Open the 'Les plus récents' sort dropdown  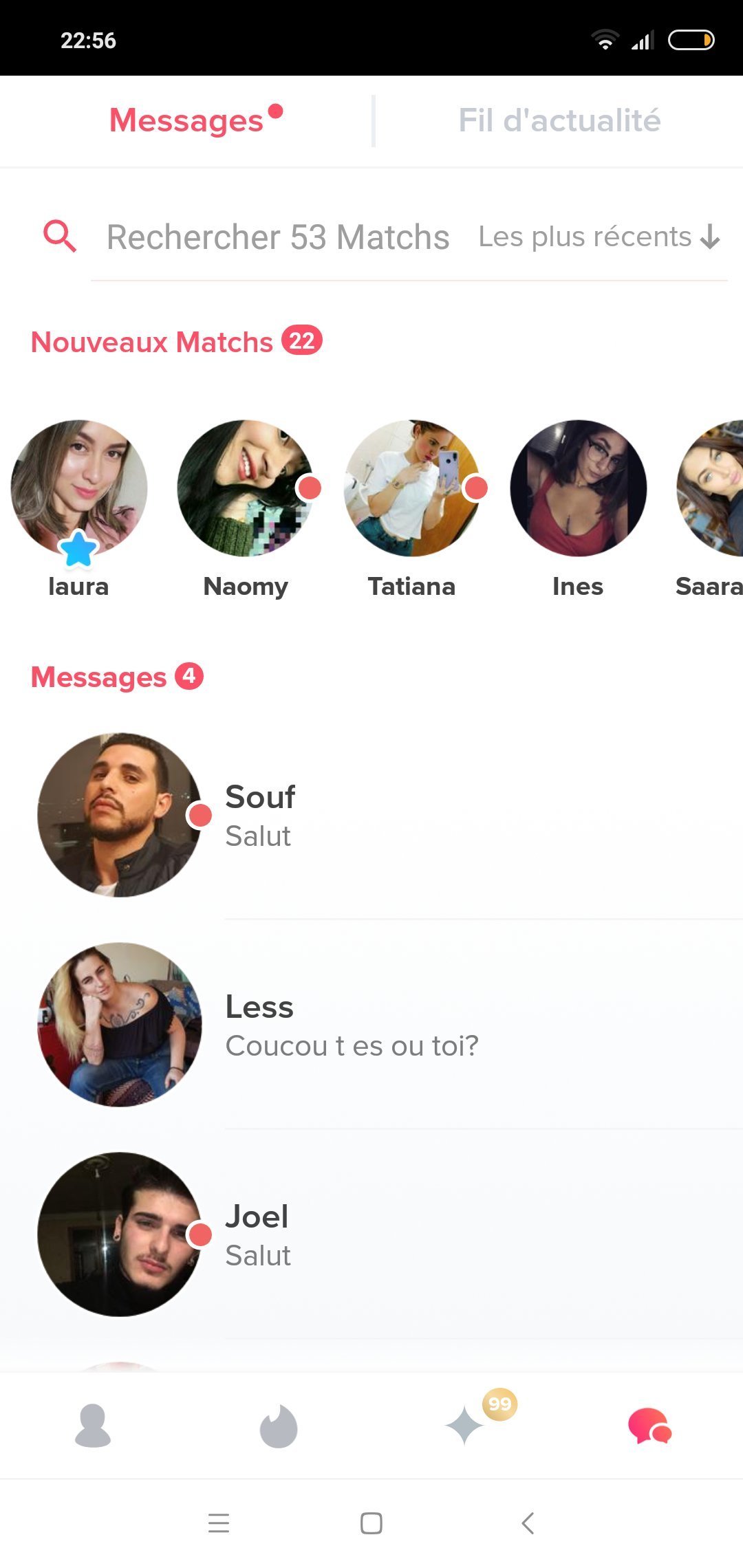599,237
